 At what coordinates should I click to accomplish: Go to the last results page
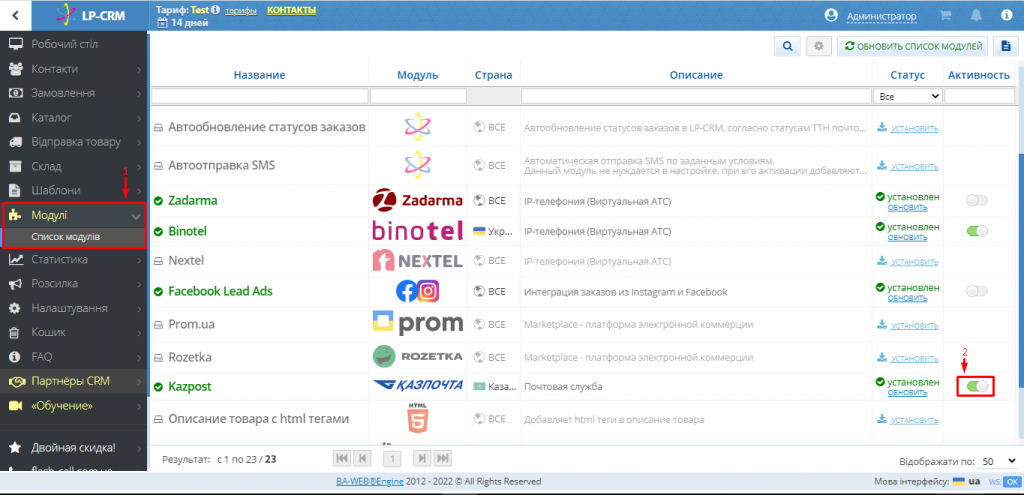(x=443, y=459)
